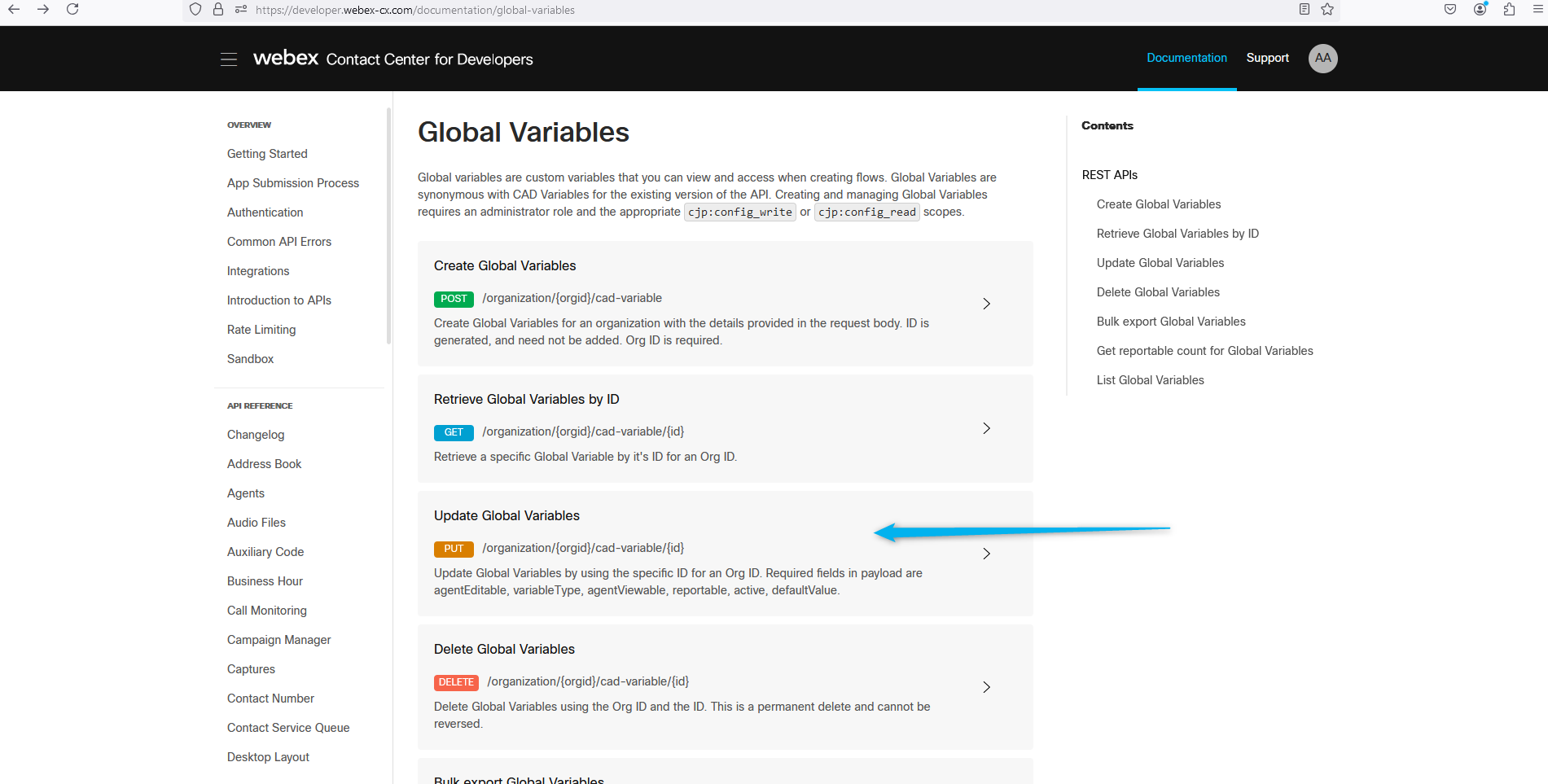Viewport: 1548px width, 784px height.
Task: Open Business Hour API reference
Action: 265,581
